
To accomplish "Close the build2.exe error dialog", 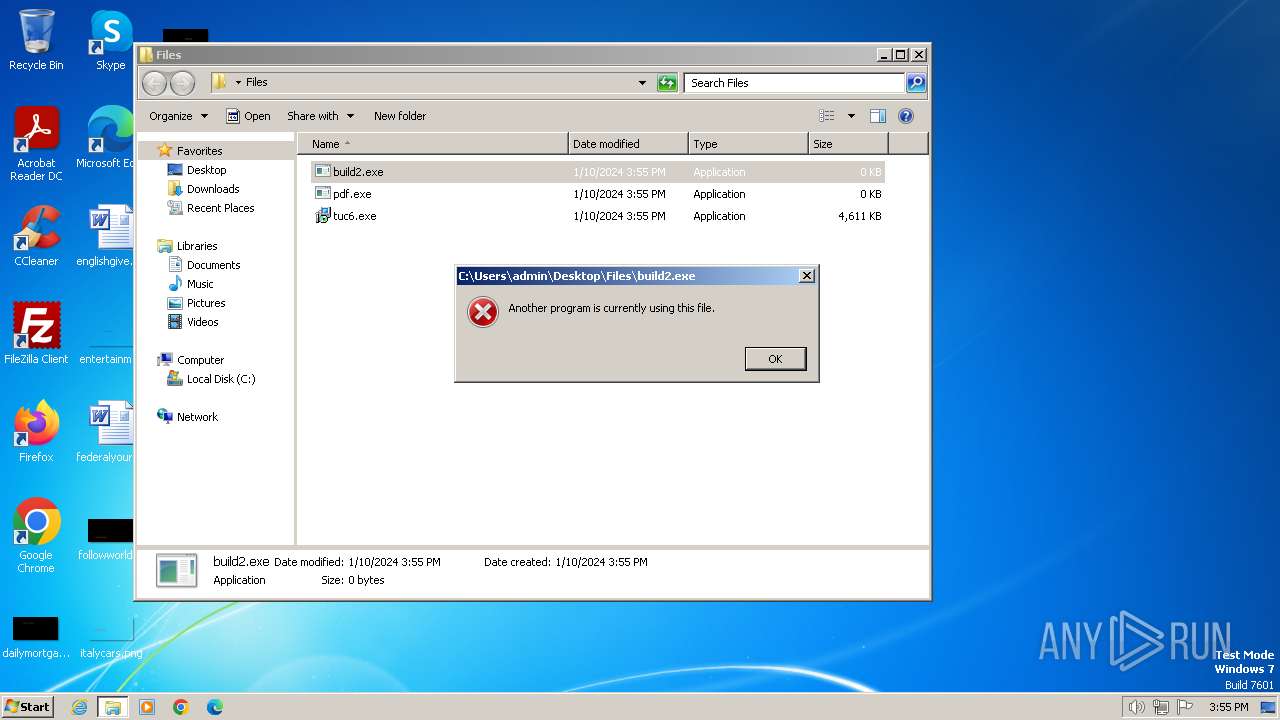I will pos(807,276).
